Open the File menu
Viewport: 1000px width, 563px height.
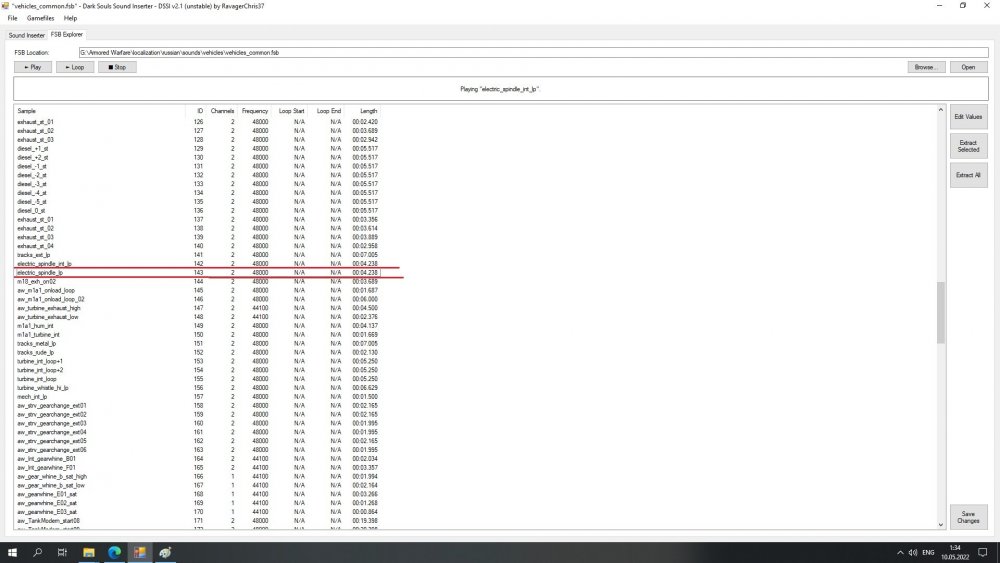click(x=12, y=18)
